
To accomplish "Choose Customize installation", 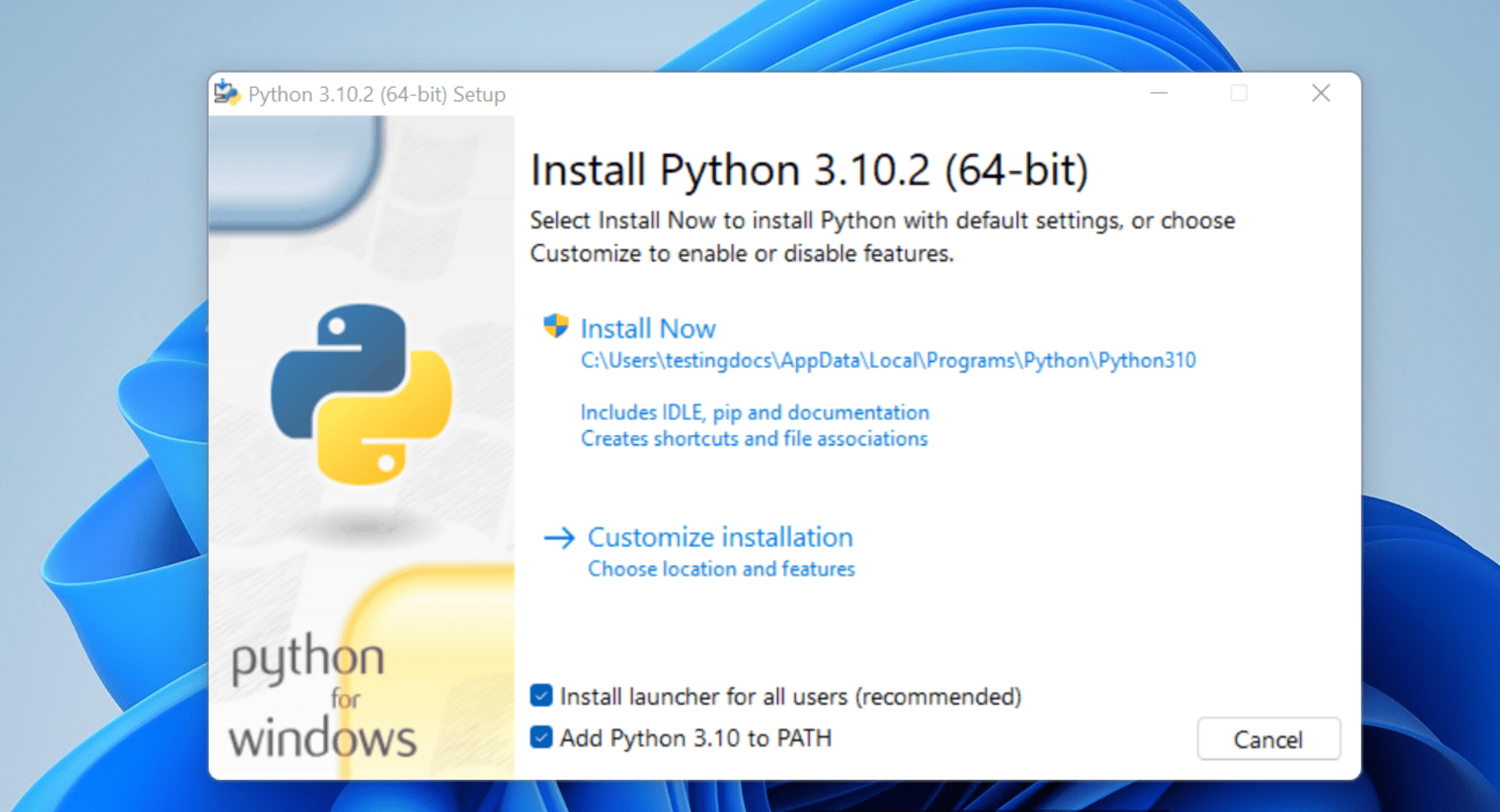I will tap(719, 537).
